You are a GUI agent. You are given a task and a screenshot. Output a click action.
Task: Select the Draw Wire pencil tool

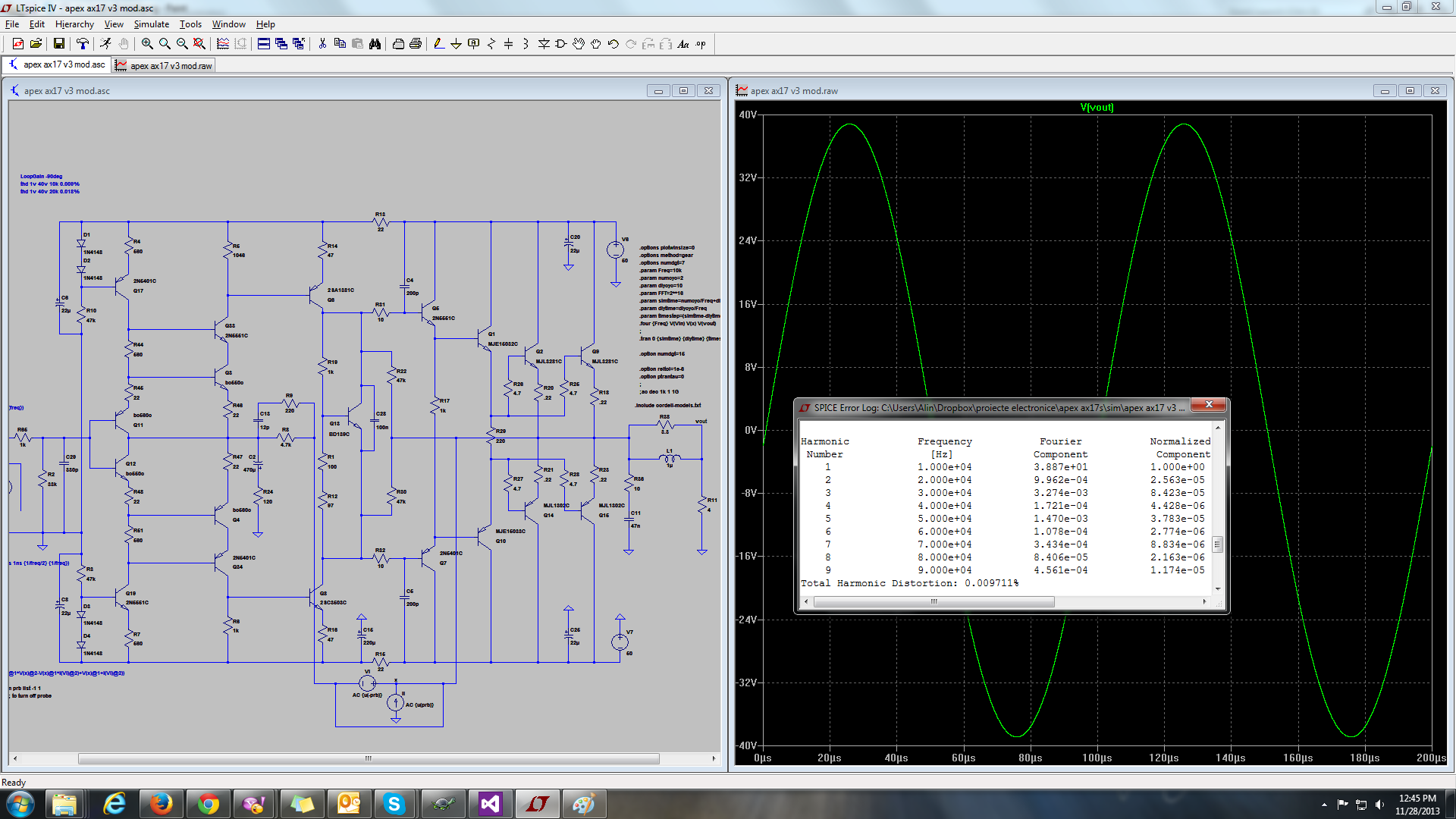438,44
